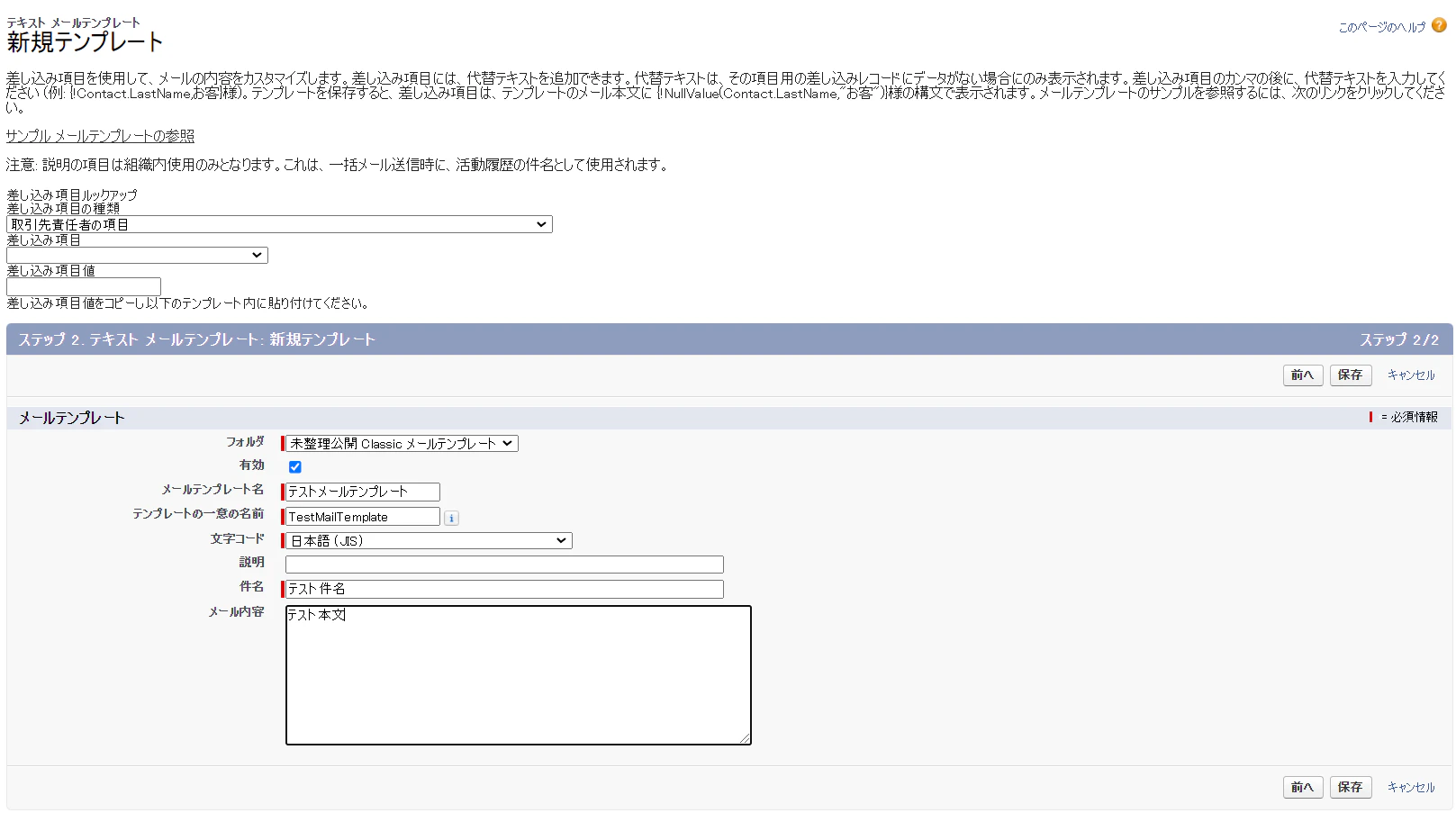This screenshot has width=1456, height=813.
Task: Open サンプル メールテンプレートの参照 link
Action: pos(100,136)
